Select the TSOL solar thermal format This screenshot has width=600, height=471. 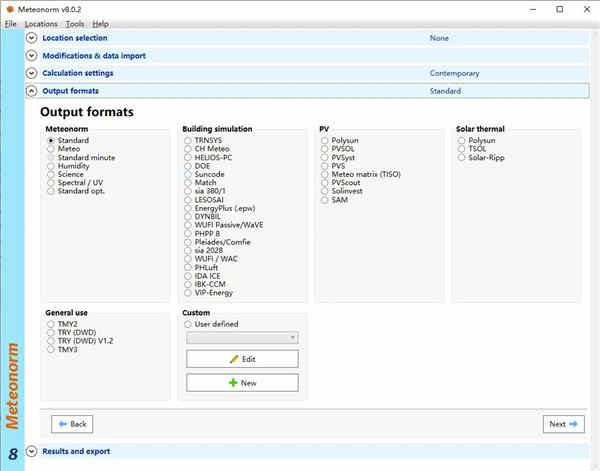coord(472,149)
